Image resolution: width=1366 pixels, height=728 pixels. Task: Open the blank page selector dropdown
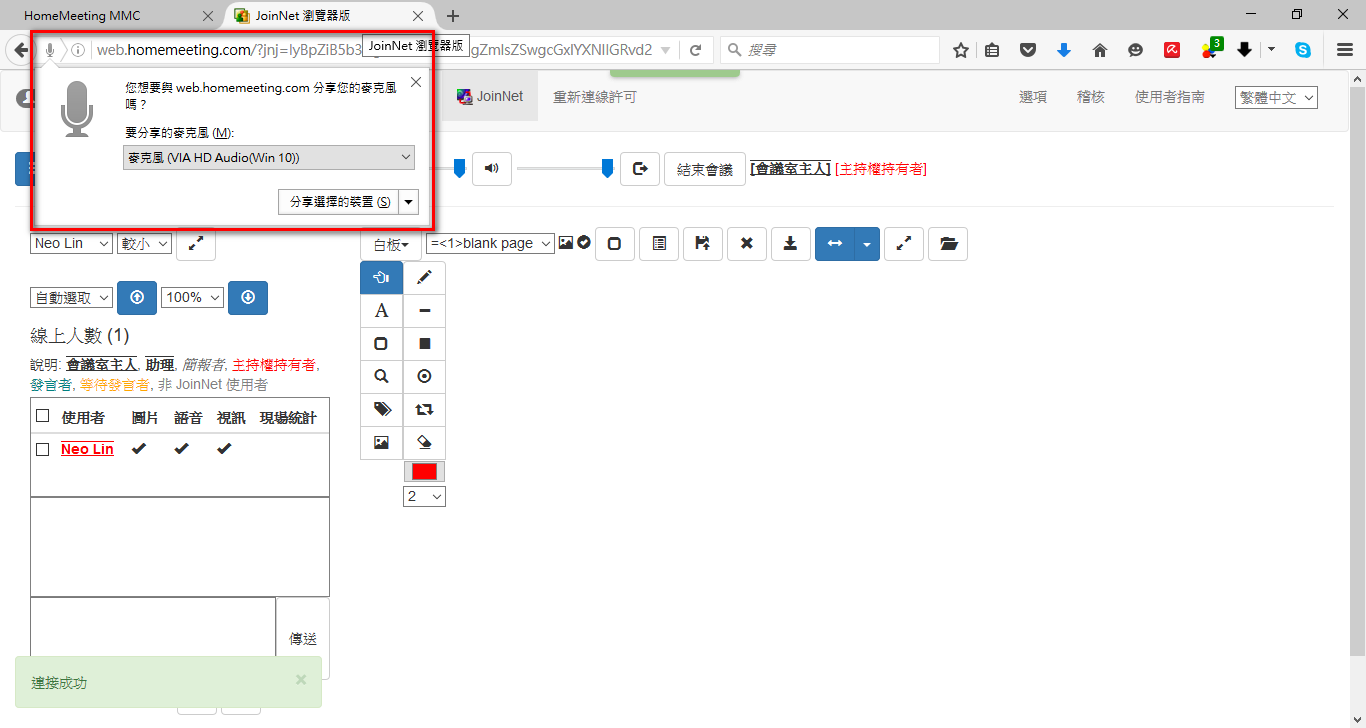(x=490, y=243)
